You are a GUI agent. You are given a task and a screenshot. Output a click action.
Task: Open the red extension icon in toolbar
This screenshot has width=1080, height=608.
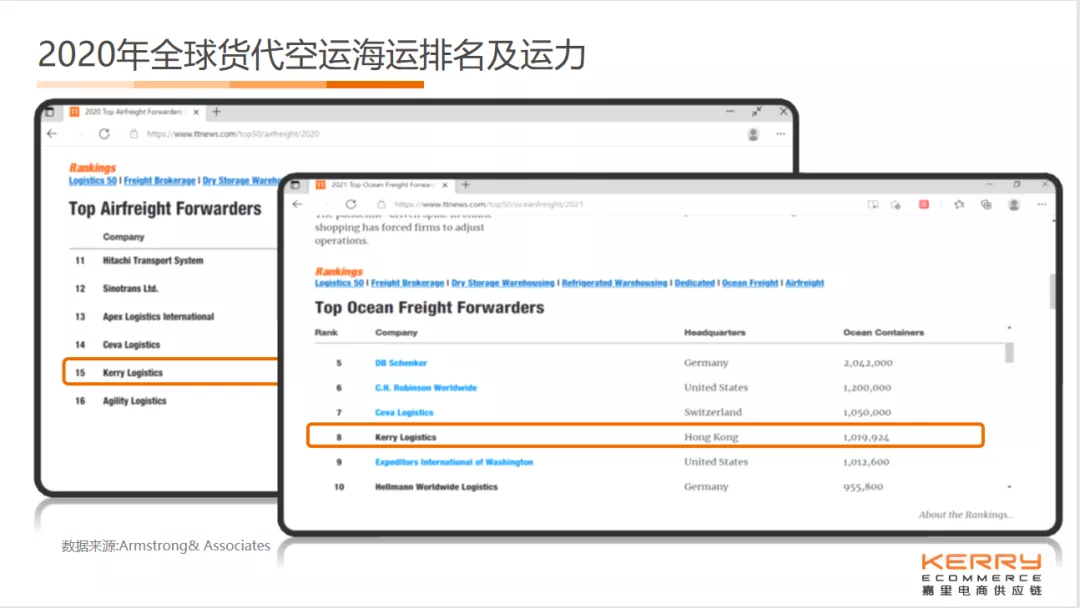pyautogui.click(x=924, y=205)
